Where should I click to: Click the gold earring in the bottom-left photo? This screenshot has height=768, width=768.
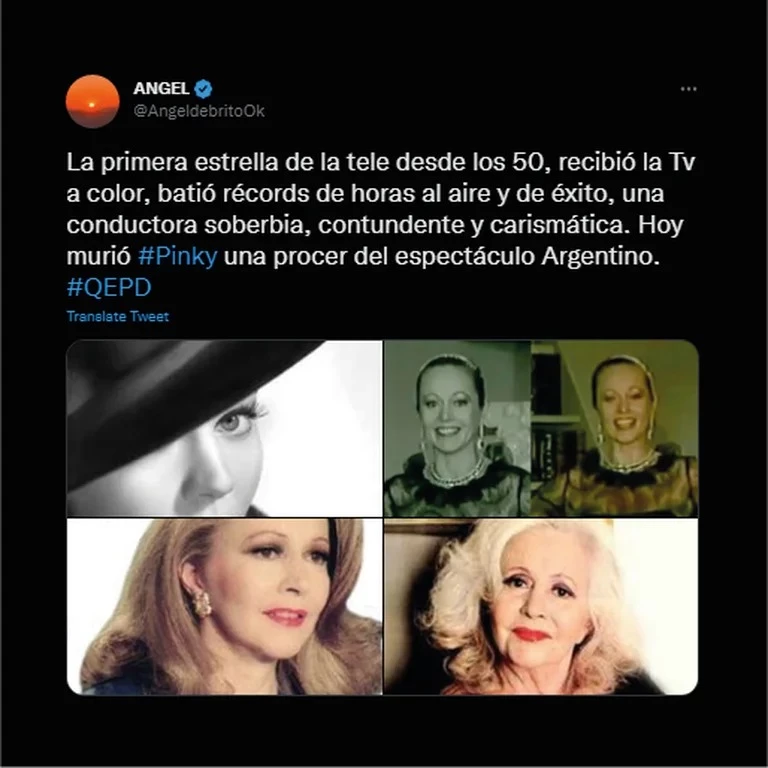tap(201, 603)
